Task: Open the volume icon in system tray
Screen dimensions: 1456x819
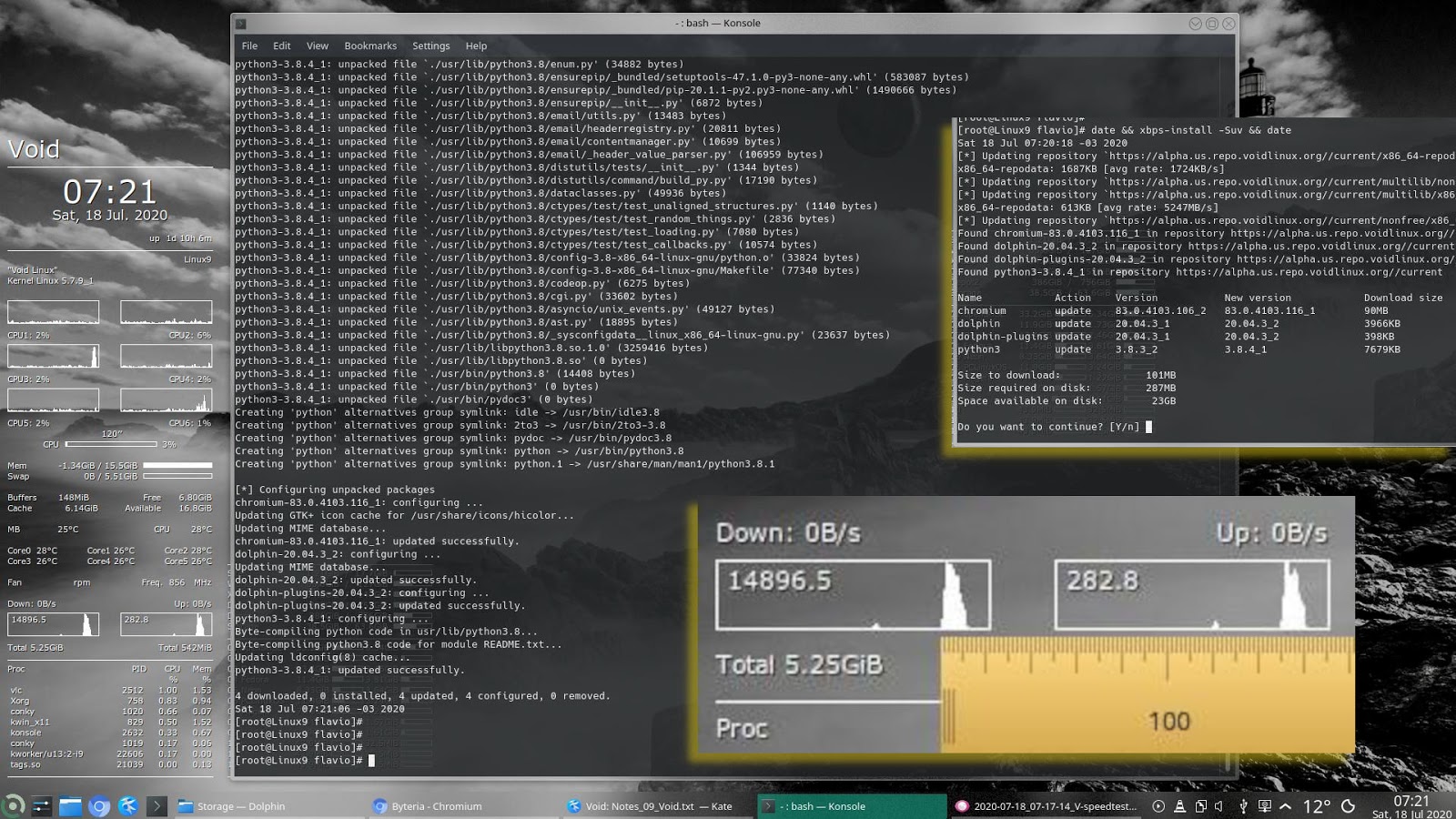Action: [1218, 806]
